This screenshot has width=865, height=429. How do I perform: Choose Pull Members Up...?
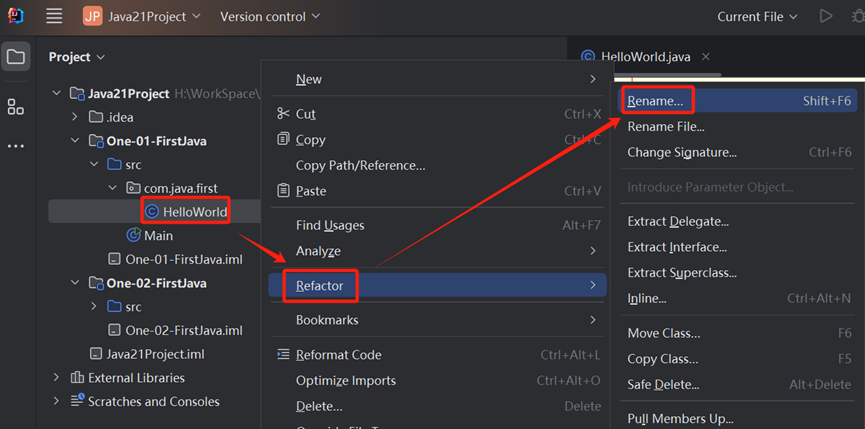click(x=739, y=419)
